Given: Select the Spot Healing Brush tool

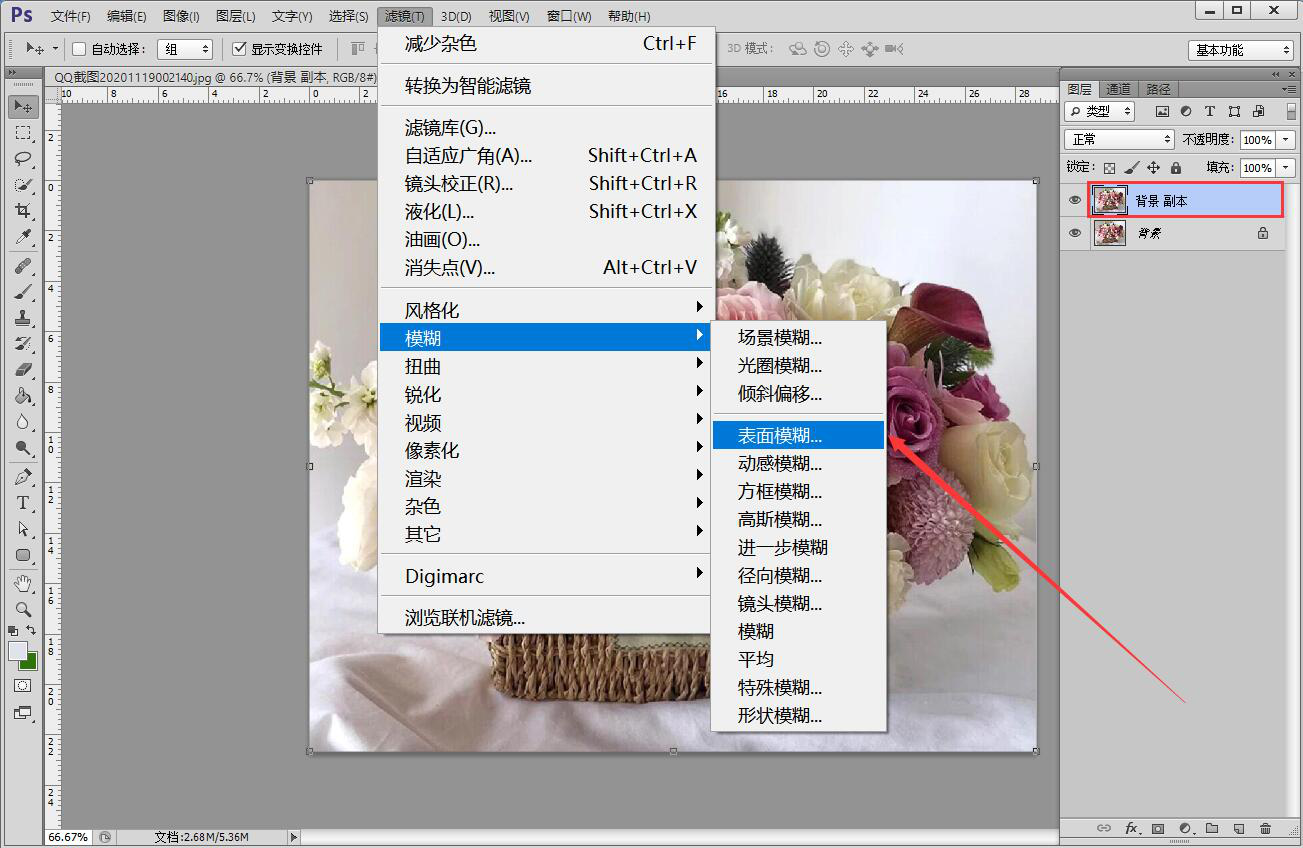Looking at the screenshot, I should click(23, 266).
